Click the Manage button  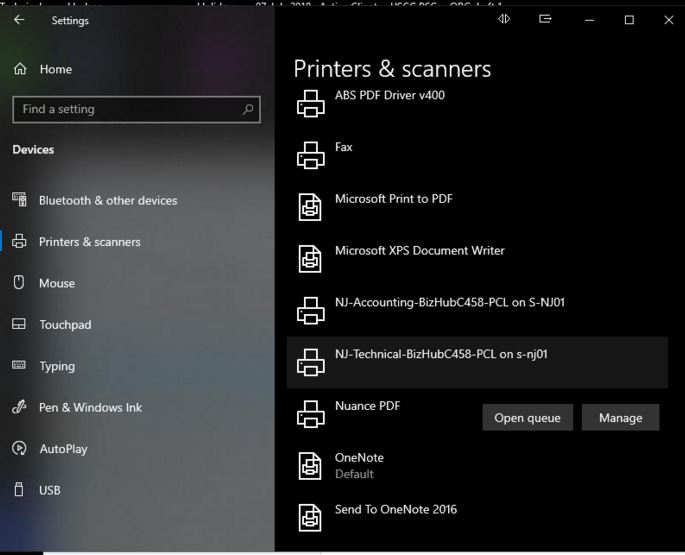point(620,417)
